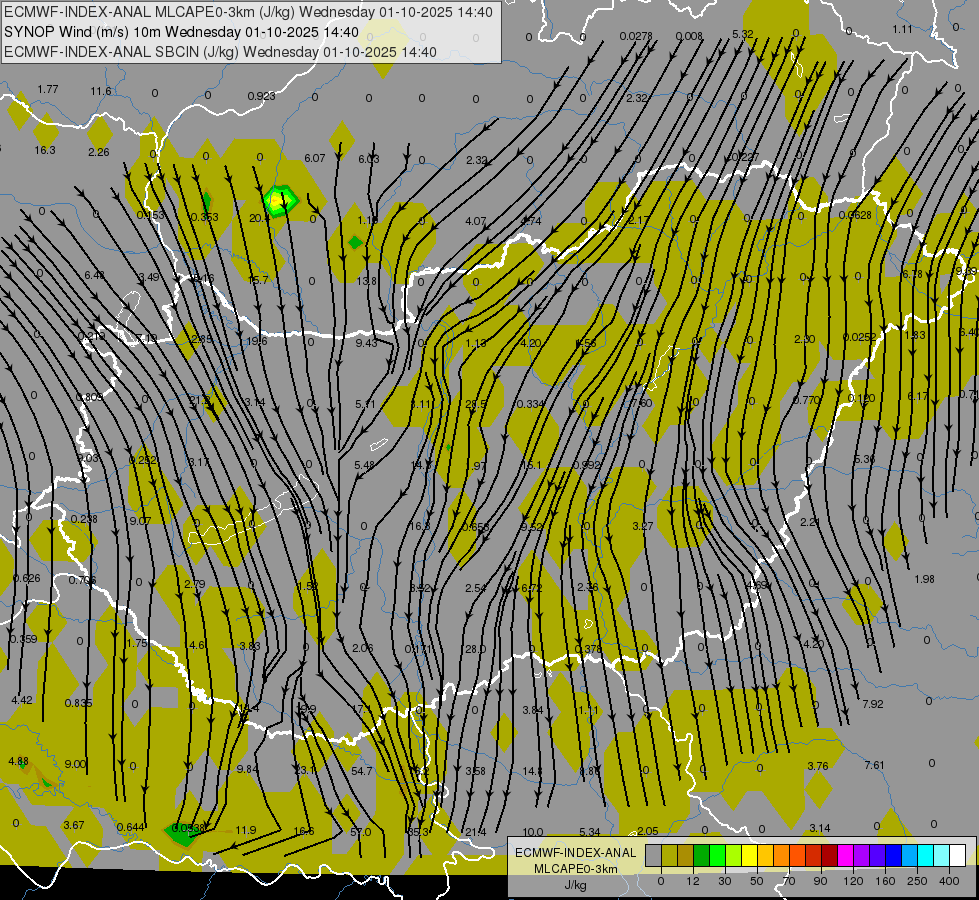This screenshot has height=900, width=979.
Task: Click the legend tick label 160
Action: [885, 881]
